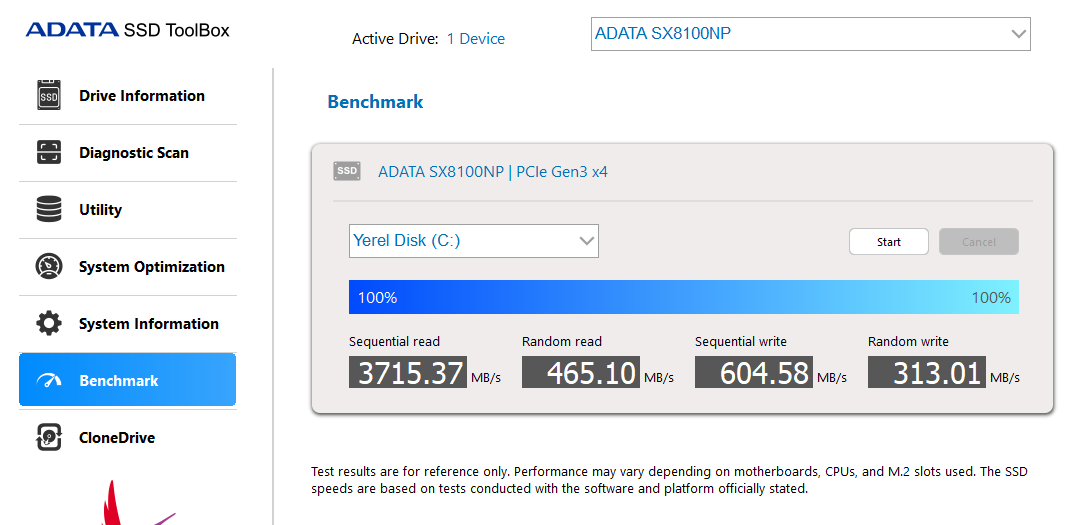Click the greyed-out Cancel button
Screen dimensions: 1081x525
979,242
